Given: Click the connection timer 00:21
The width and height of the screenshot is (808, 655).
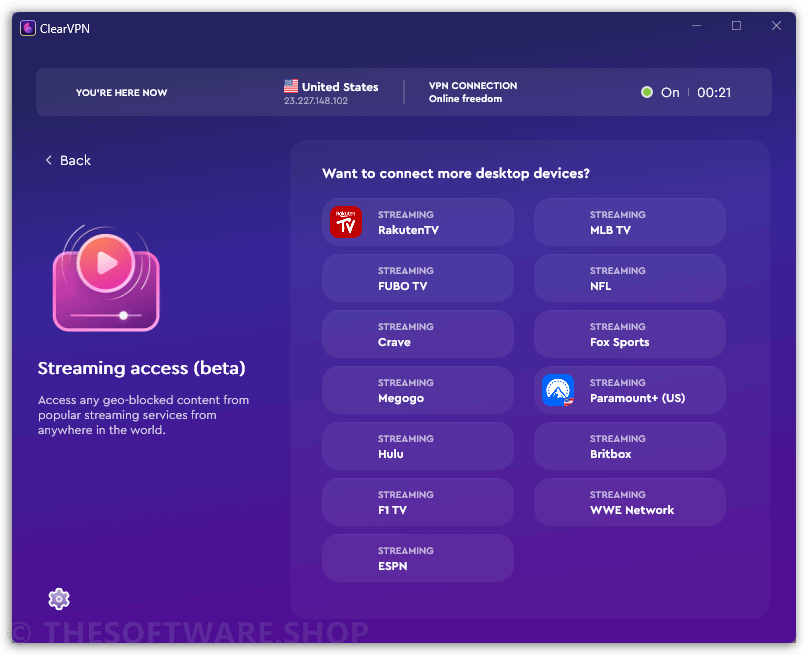Looking at the screenshot, I should 714,92.
